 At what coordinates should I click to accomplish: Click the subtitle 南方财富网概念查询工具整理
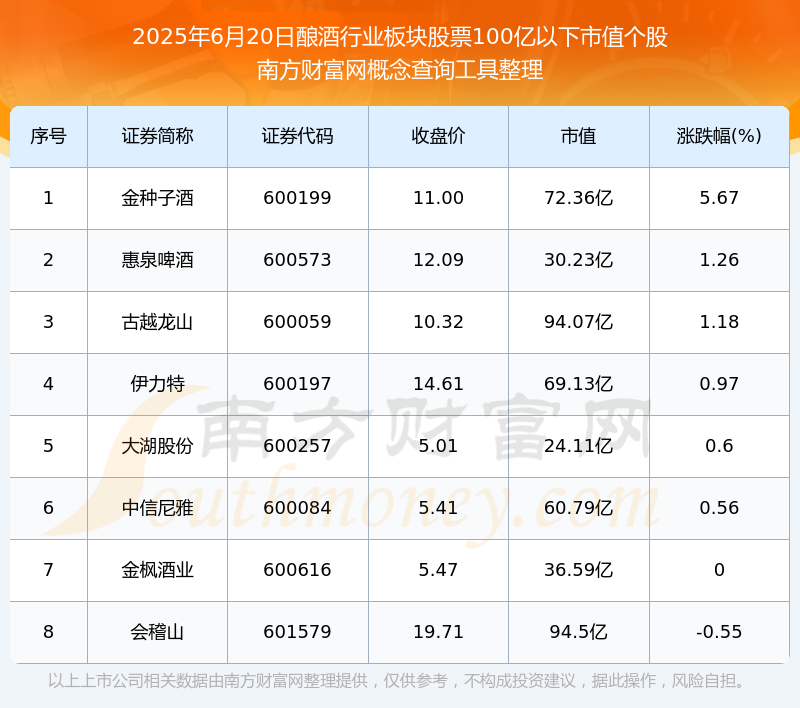click(400, 70)
